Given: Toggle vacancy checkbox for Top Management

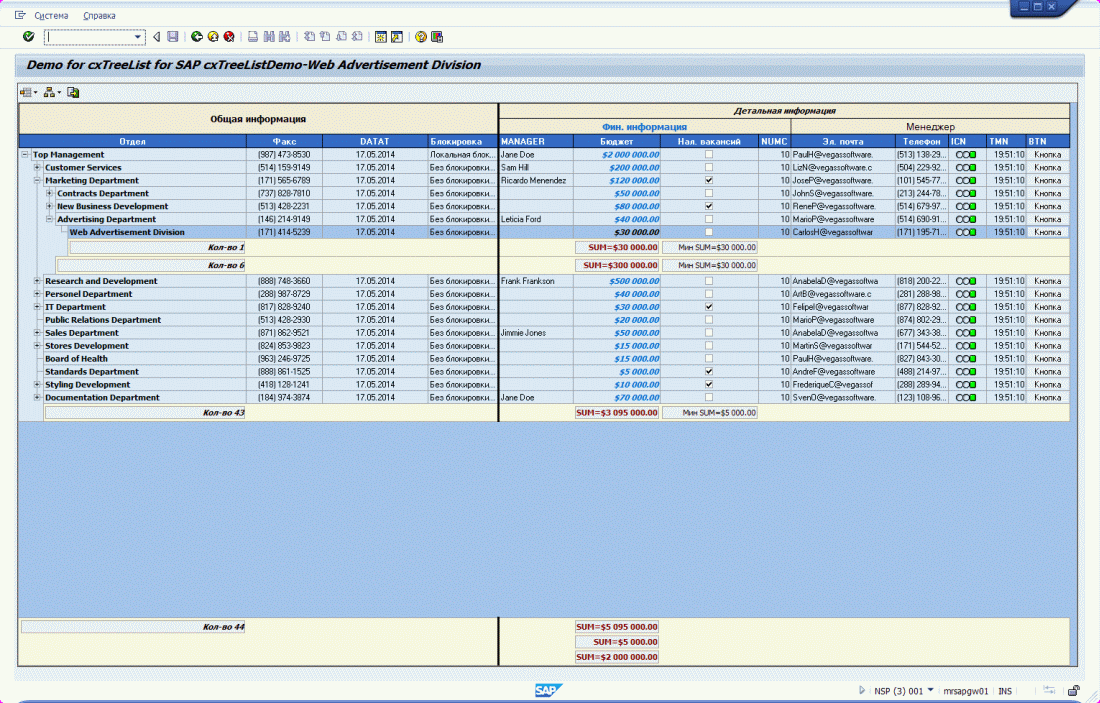Looking at the screenshot, I should pyautogui.click(x=709, y=154).
